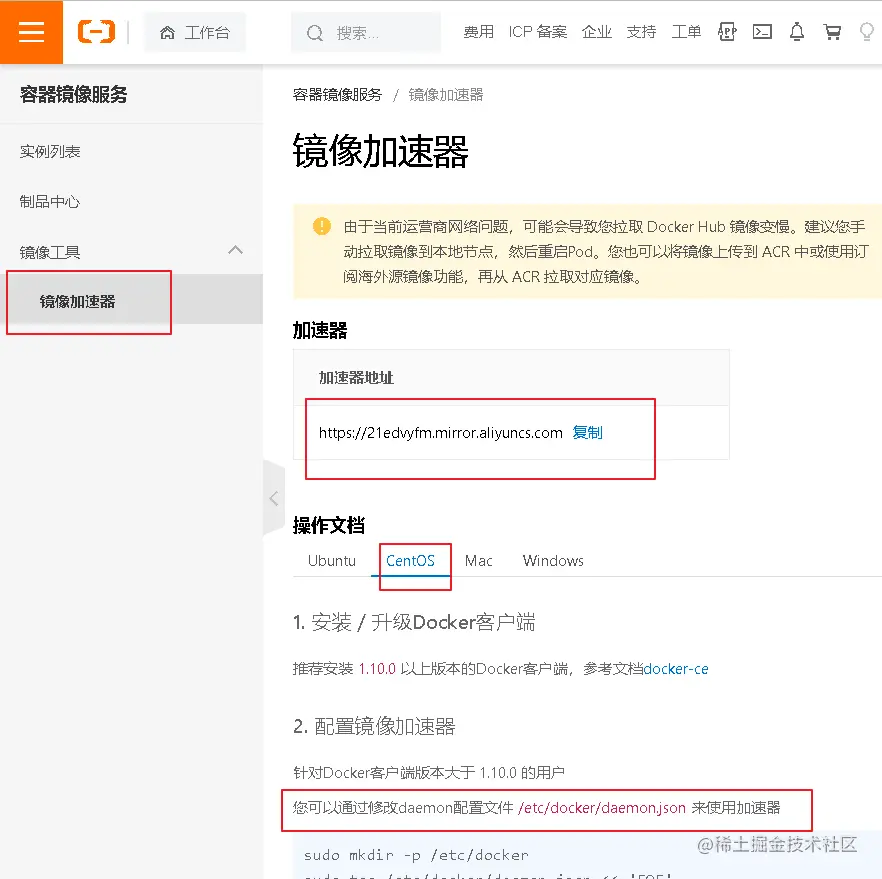
Task: Click the accelerator URL text
Action: pyautogui.click(x=440, y=432)
